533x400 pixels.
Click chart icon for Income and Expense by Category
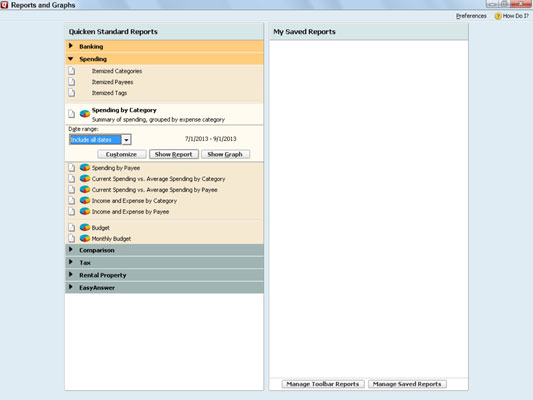[x=85, y=201]
